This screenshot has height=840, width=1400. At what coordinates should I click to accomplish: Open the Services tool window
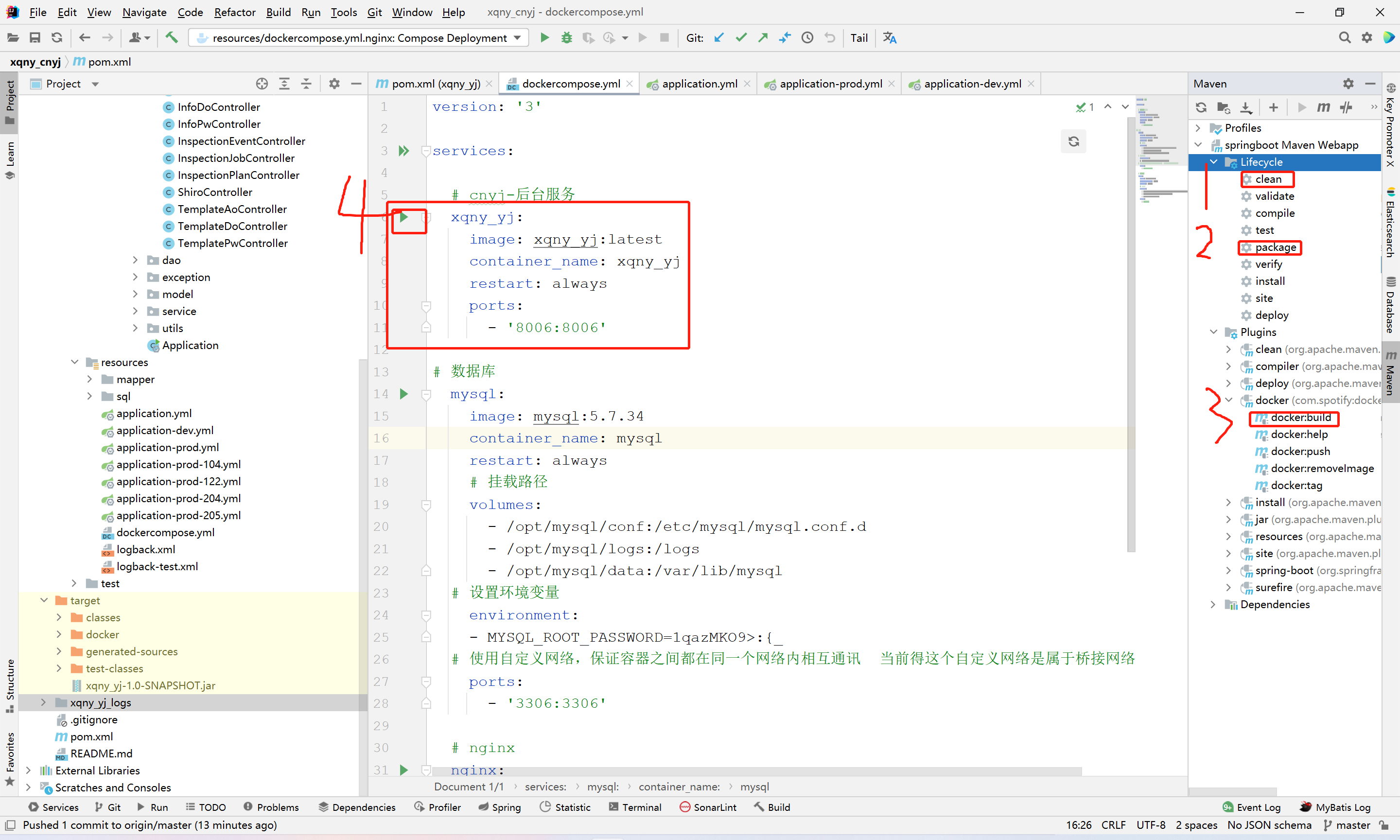[54, 807]
